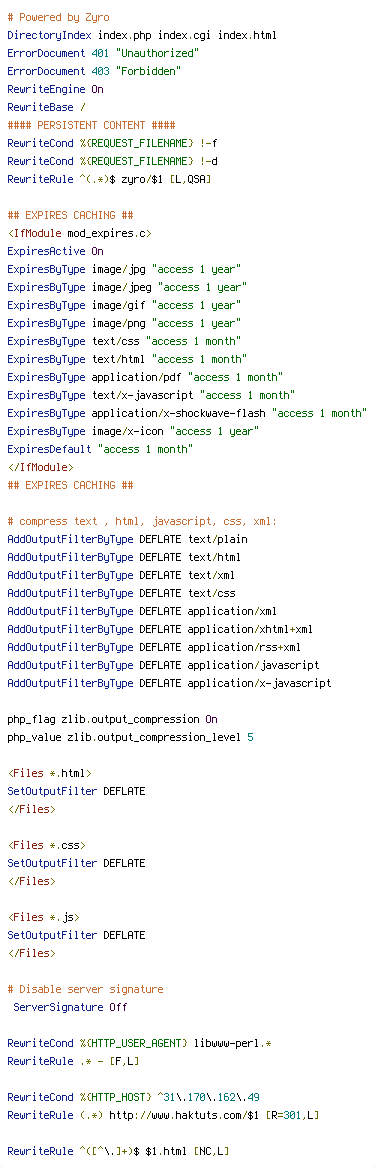Click the ExpiresByType image/x-icon line

(133, 431)
